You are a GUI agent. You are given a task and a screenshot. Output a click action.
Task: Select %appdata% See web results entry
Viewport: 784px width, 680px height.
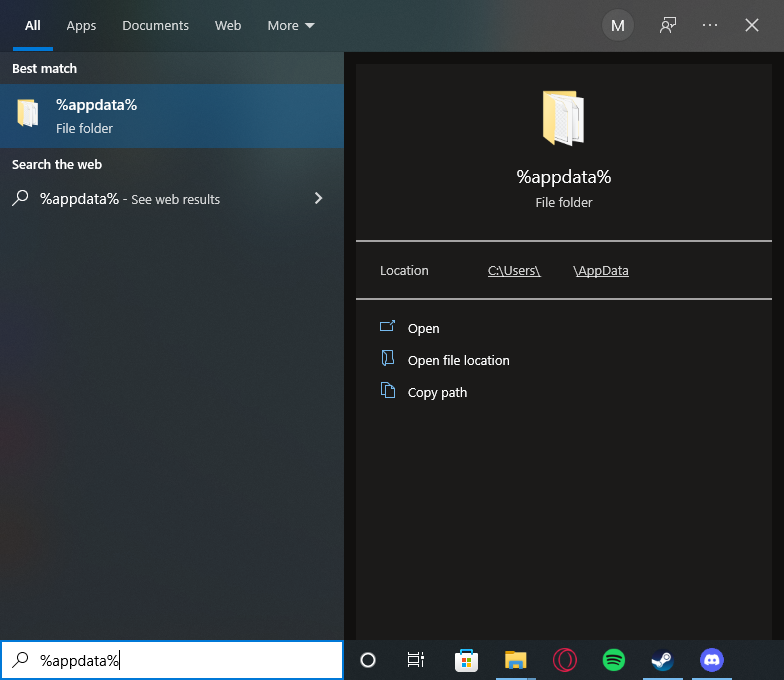click(172, 199)
